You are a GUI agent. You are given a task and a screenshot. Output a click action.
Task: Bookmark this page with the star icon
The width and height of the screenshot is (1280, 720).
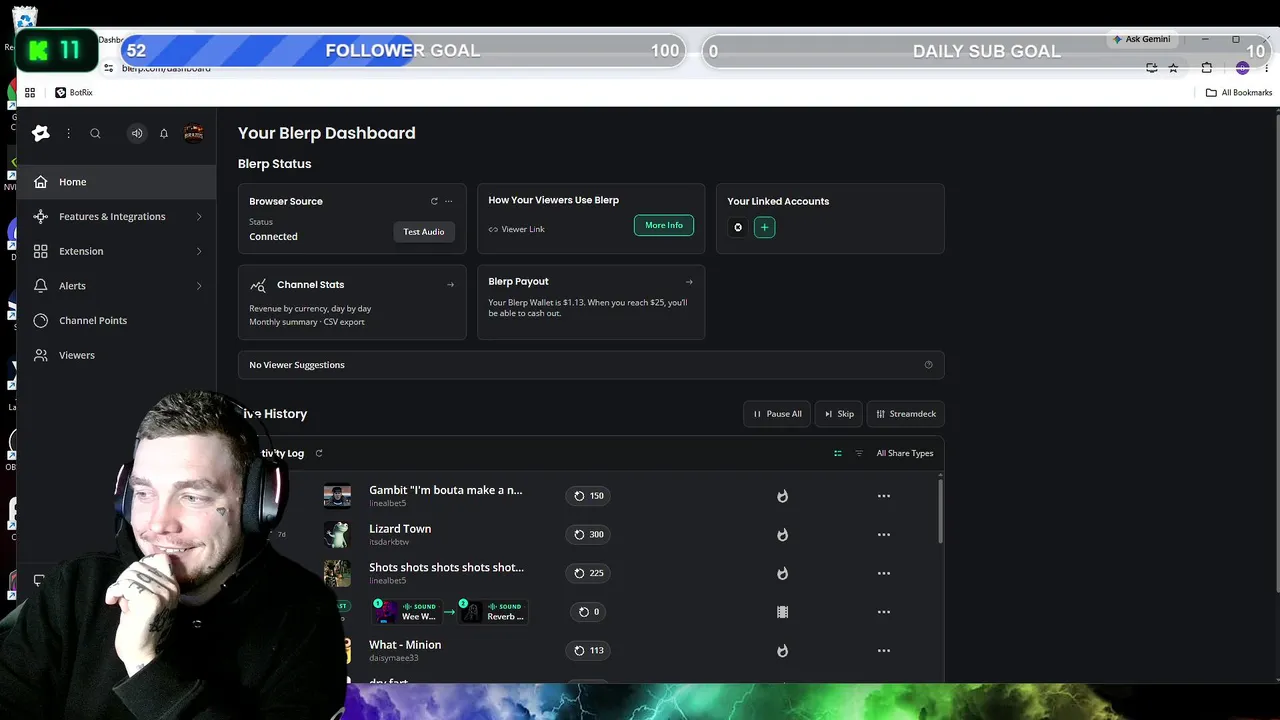[x=1173, y=68]
